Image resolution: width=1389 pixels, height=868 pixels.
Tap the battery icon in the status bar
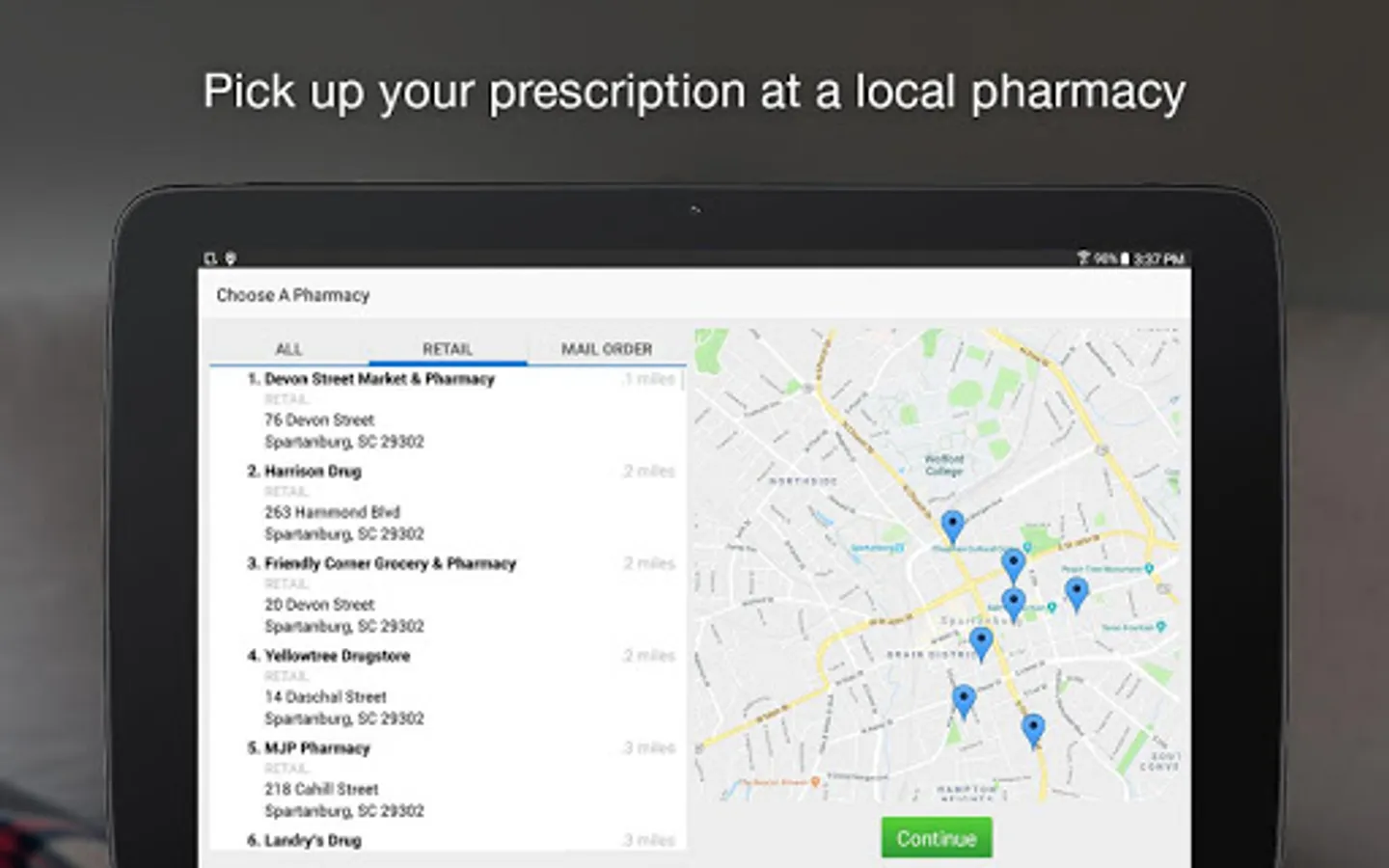tap(1125, 258)
